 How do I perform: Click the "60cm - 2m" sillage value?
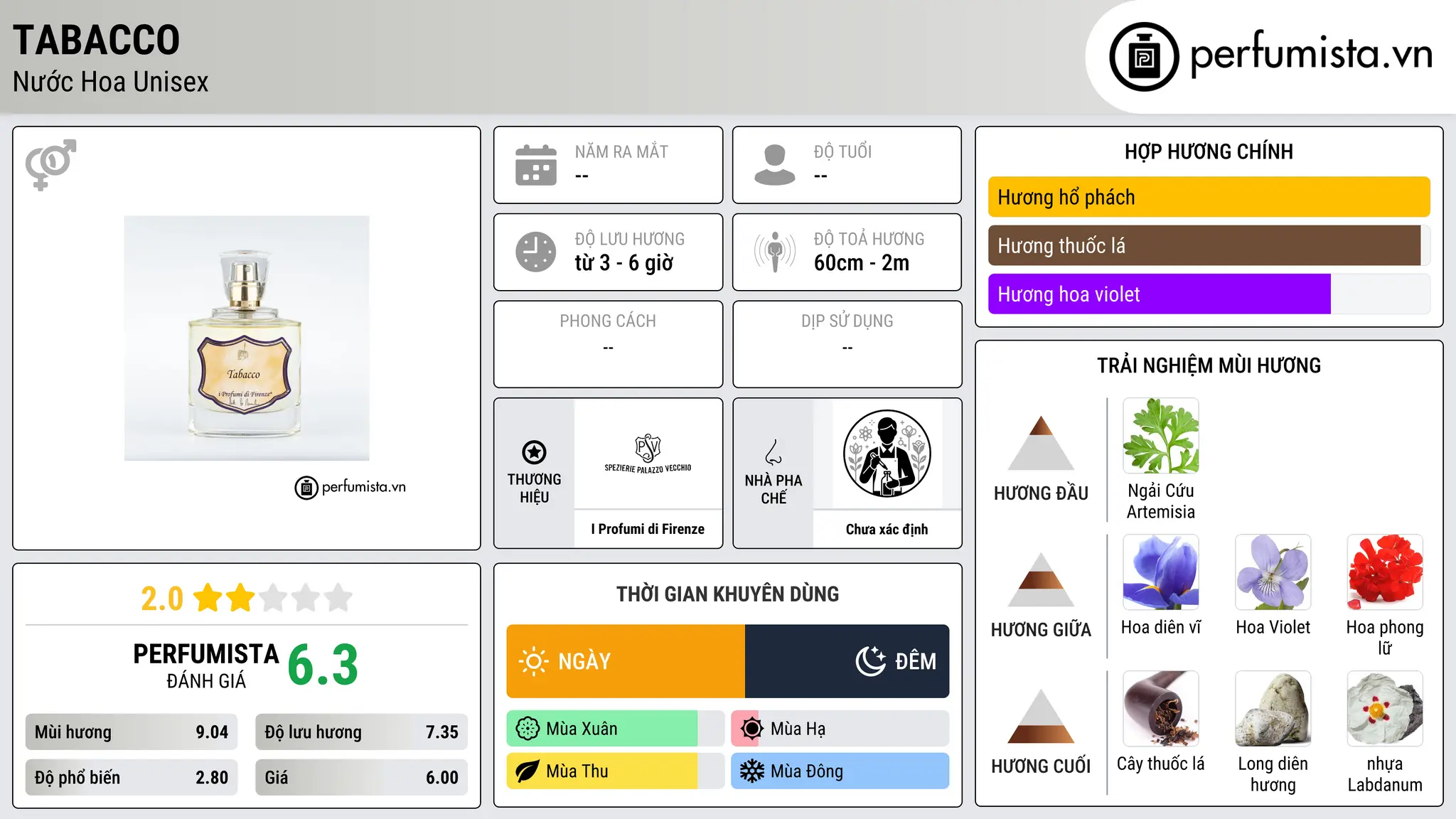tap(862, 263)
